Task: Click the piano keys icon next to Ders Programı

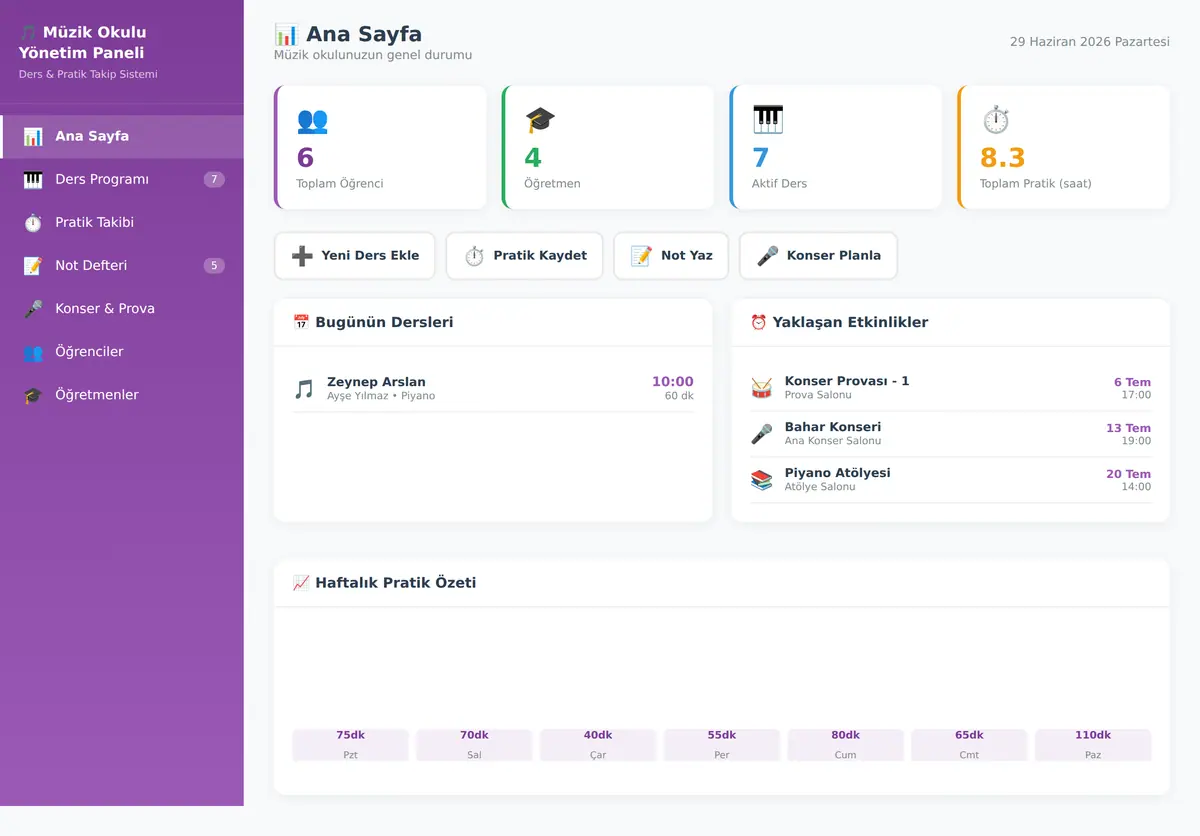Action: click(33, 180)
